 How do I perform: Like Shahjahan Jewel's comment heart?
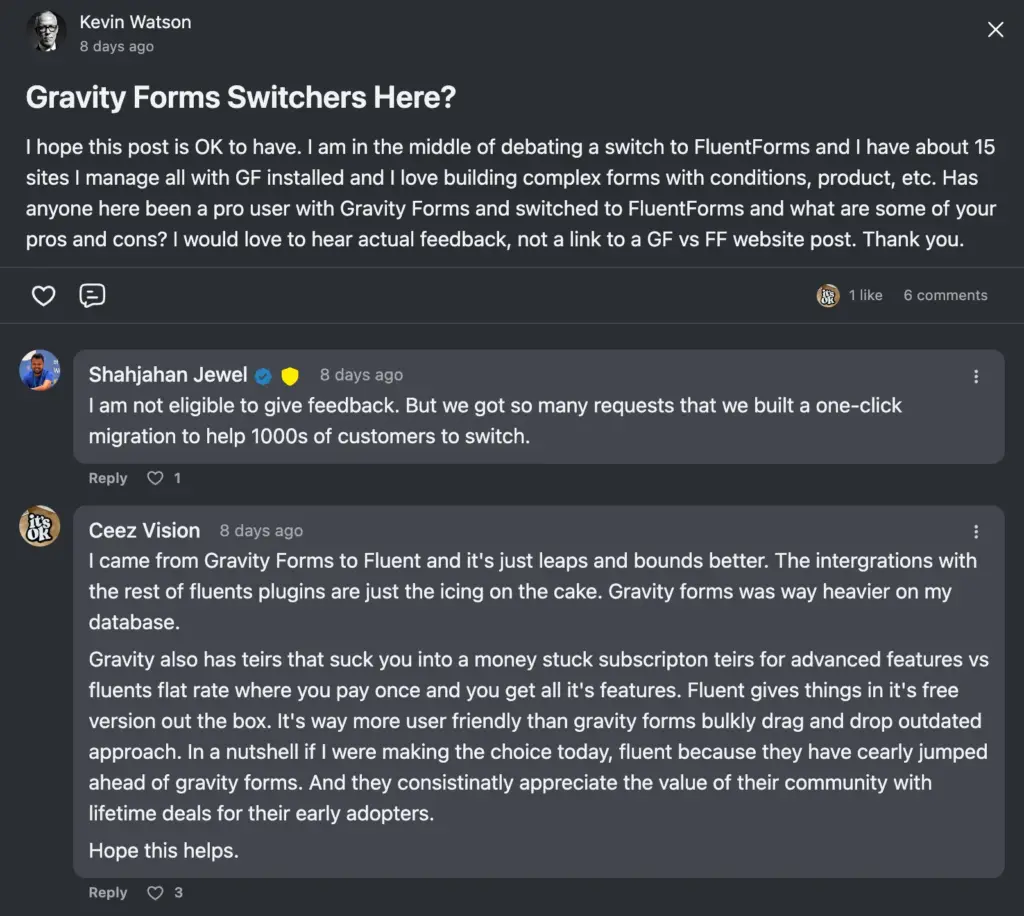coord(155,478)
